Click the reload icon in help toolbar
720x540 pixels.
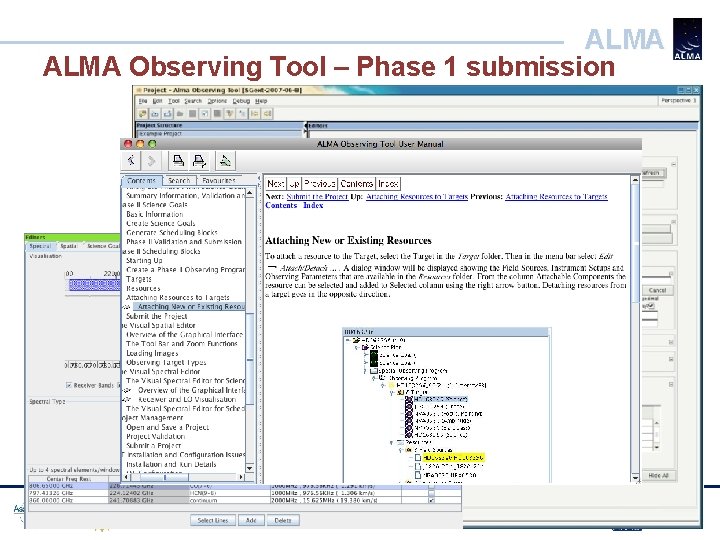tap(225, 161)
